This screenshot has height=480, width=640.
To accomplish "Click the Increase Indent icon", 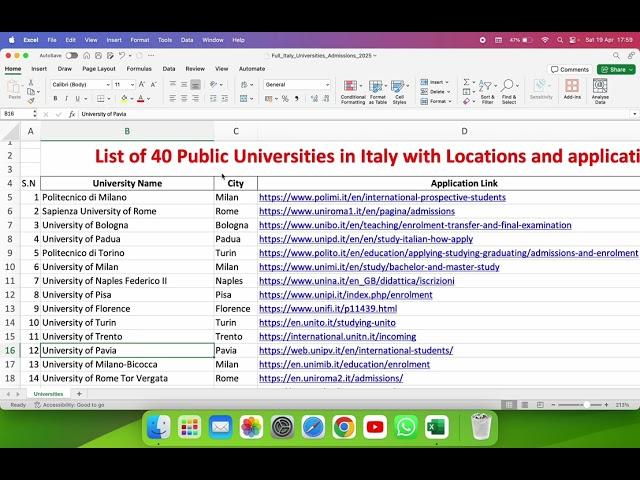I will [x=224, y=98].
